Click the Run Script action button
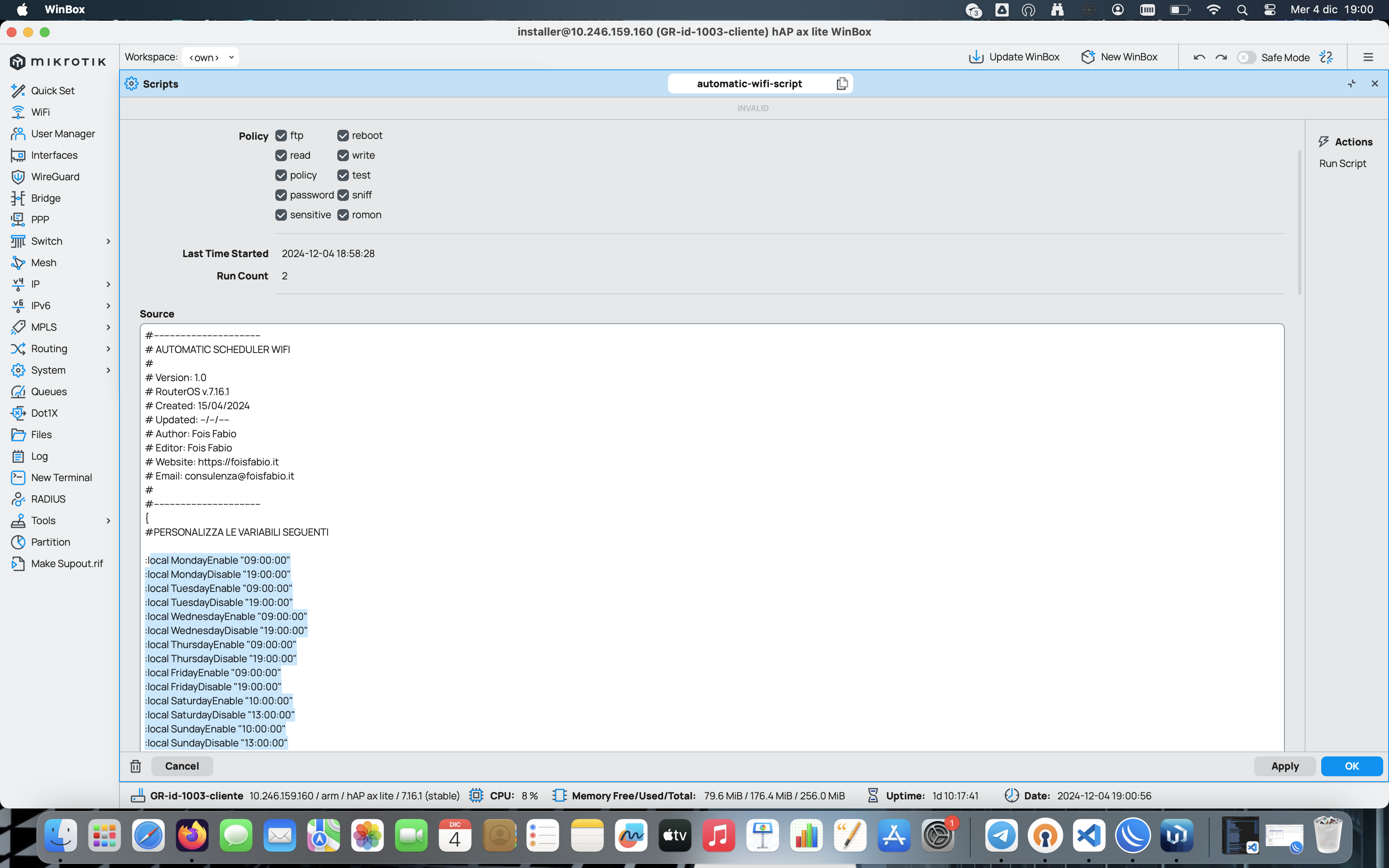This screenshot has height=868, width=1389. [1343, 163]
